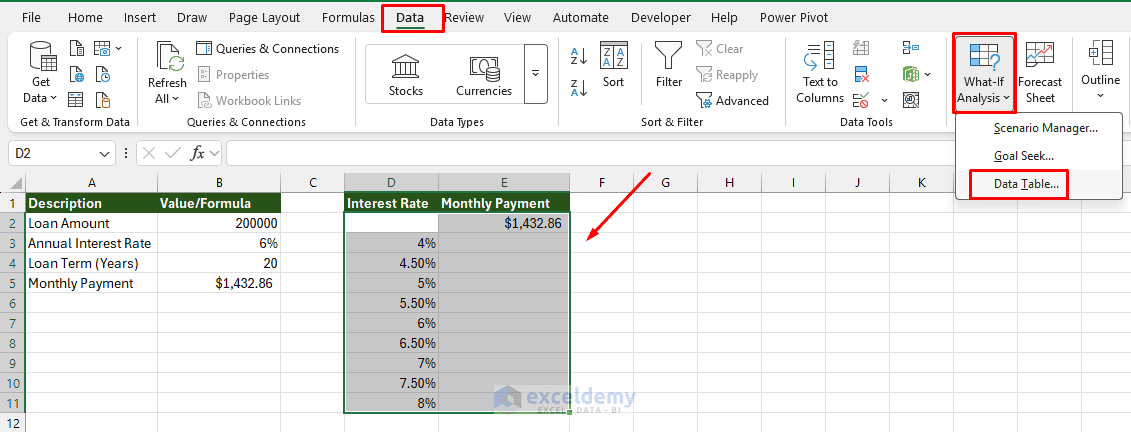Sort A to Z ascending
This screenshot has width=1131, height=432.
(579, 56)
